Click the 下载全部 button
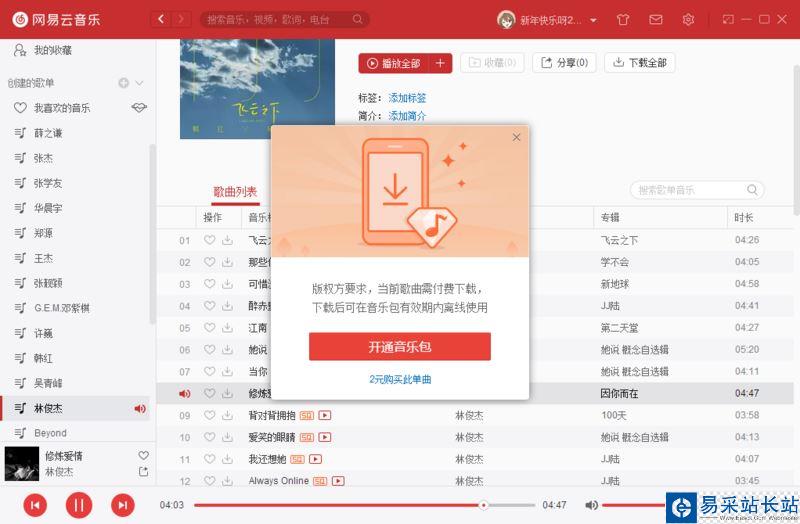800x524 pixels. tap(640, 63)
